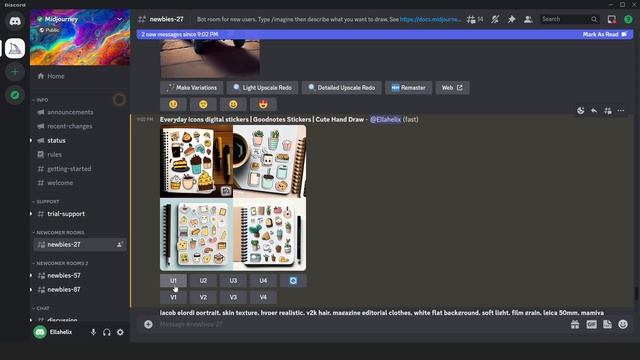Create thread icon on hovered message
The height and width of the screenshot is (360, 640).
tap(608, 111)
